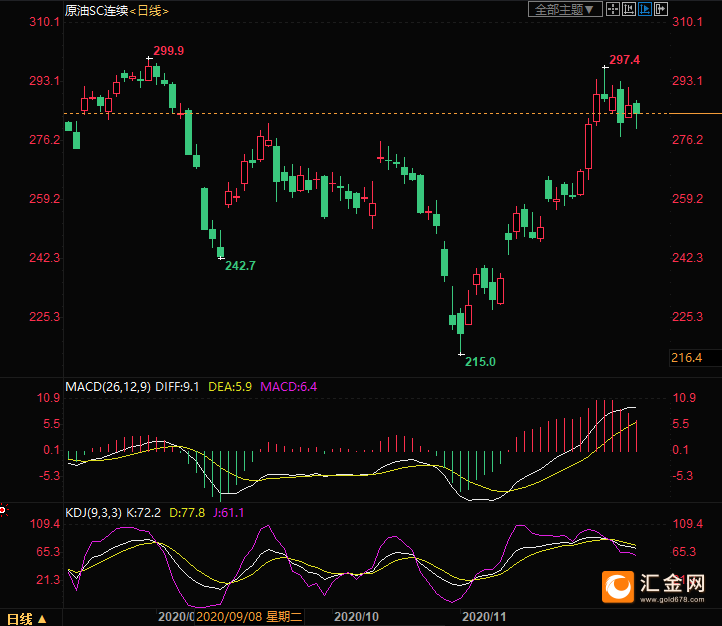Click the -5.3 MACD right axis value
The height and width of the screenshot is (626, 722).
coord(682,475)
